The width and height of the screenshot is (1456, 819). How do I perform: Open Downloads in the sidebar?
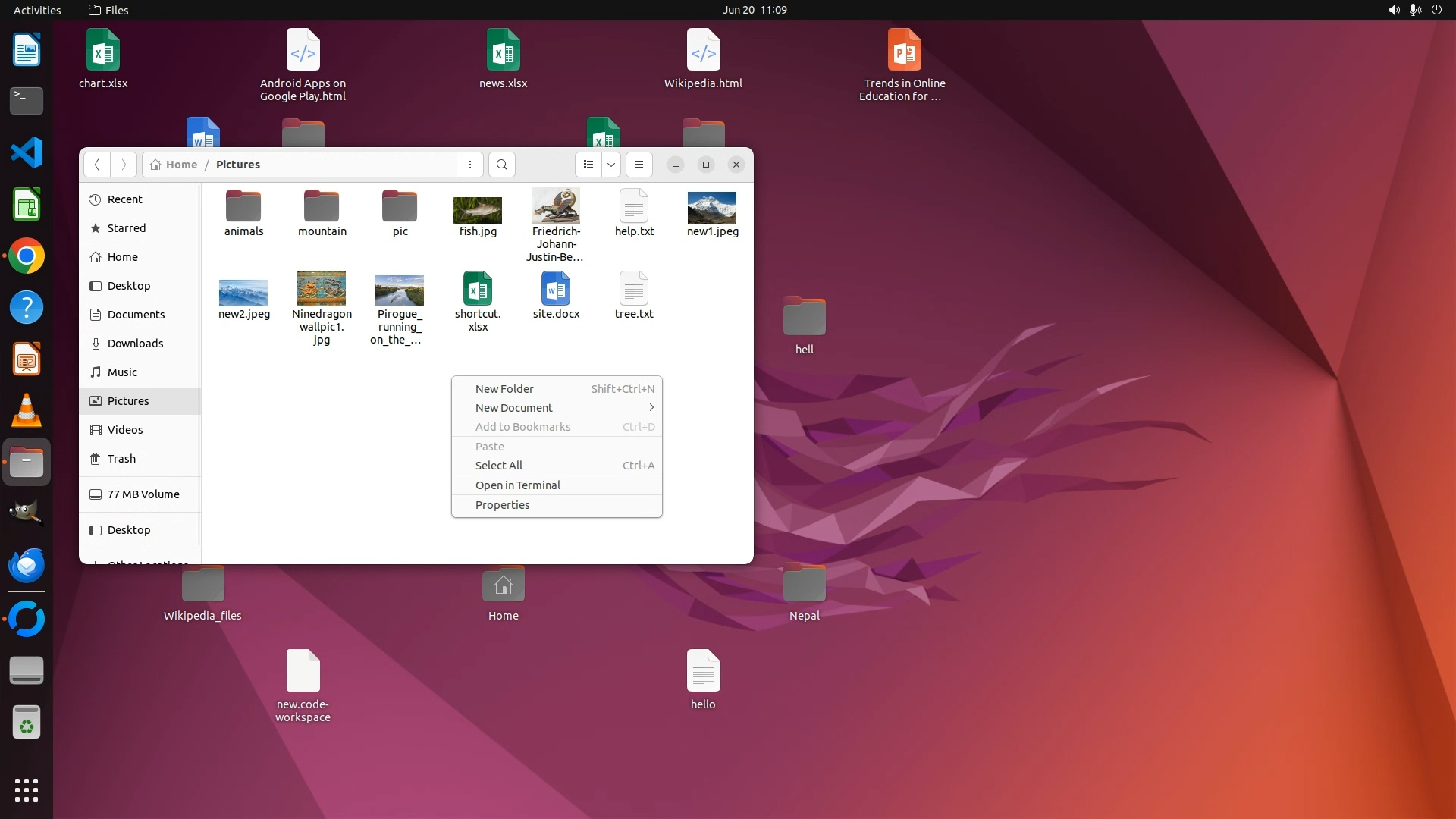click(135, 344)
